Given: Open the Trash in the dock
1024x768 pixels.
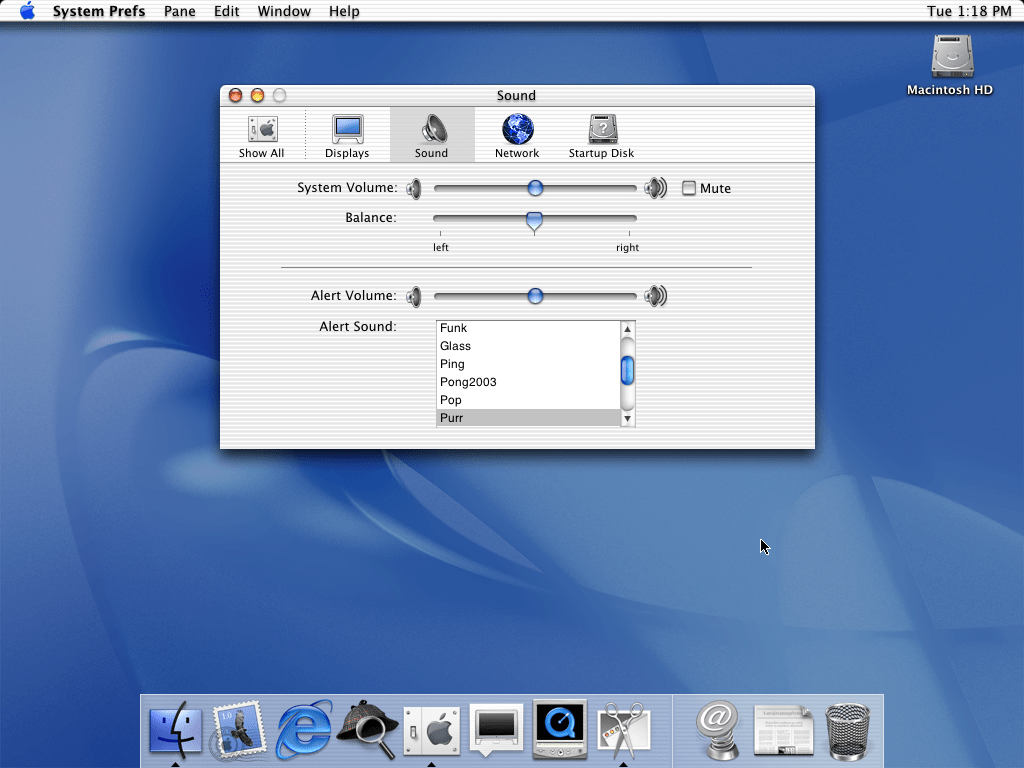Looking at the screenshot, I should coord(847,731).
